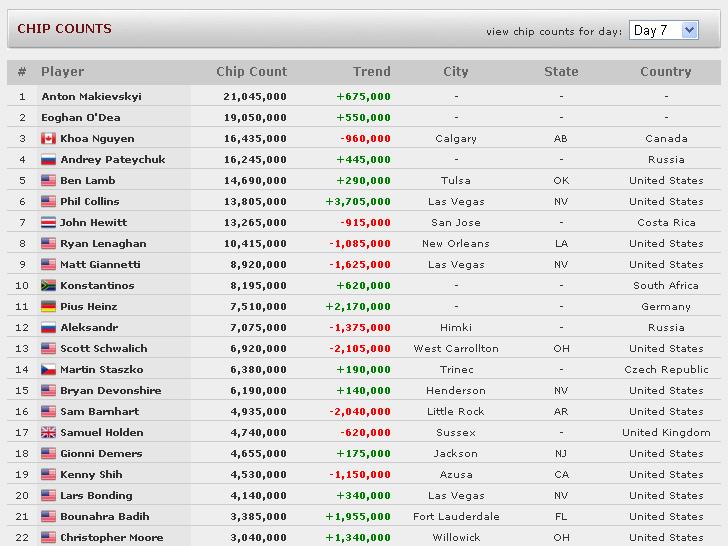Select the Player column header
This screenshot has height=546, width=728.
[x=63, y=72]
